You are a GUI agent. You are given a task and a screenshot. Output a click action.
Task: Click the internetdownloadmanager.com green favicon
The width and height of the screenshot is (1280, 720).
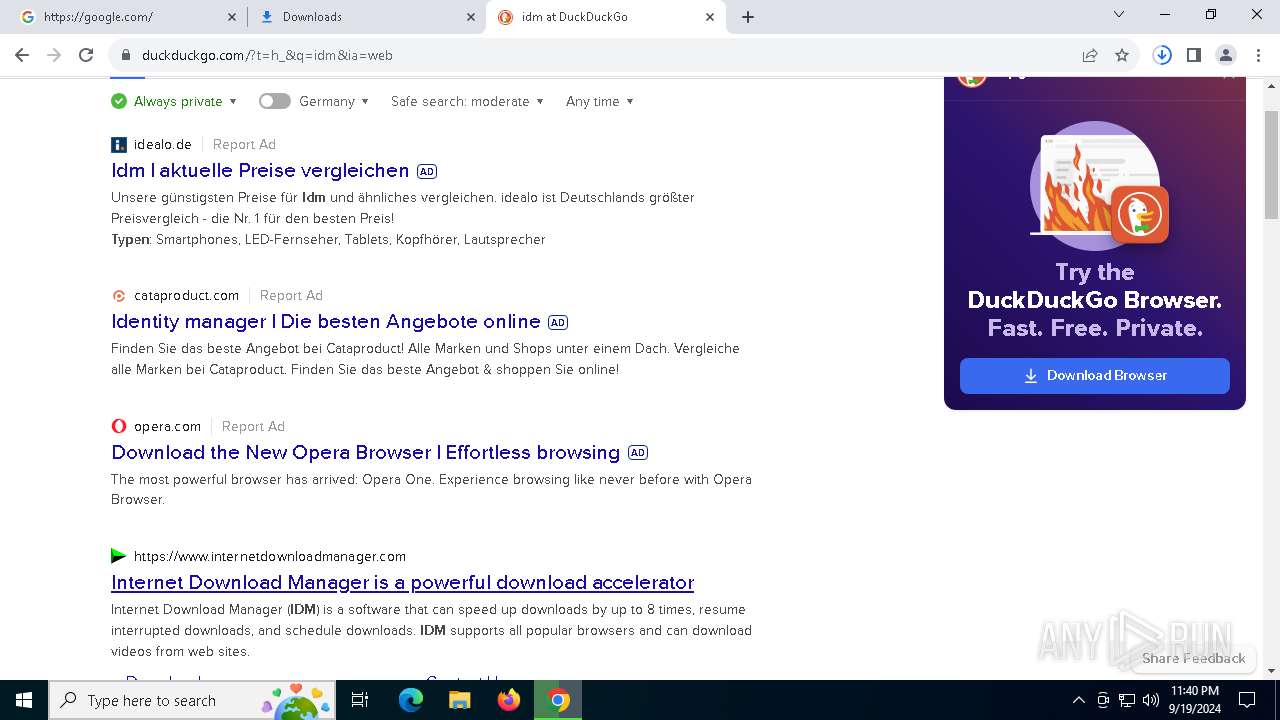point(119,556)
